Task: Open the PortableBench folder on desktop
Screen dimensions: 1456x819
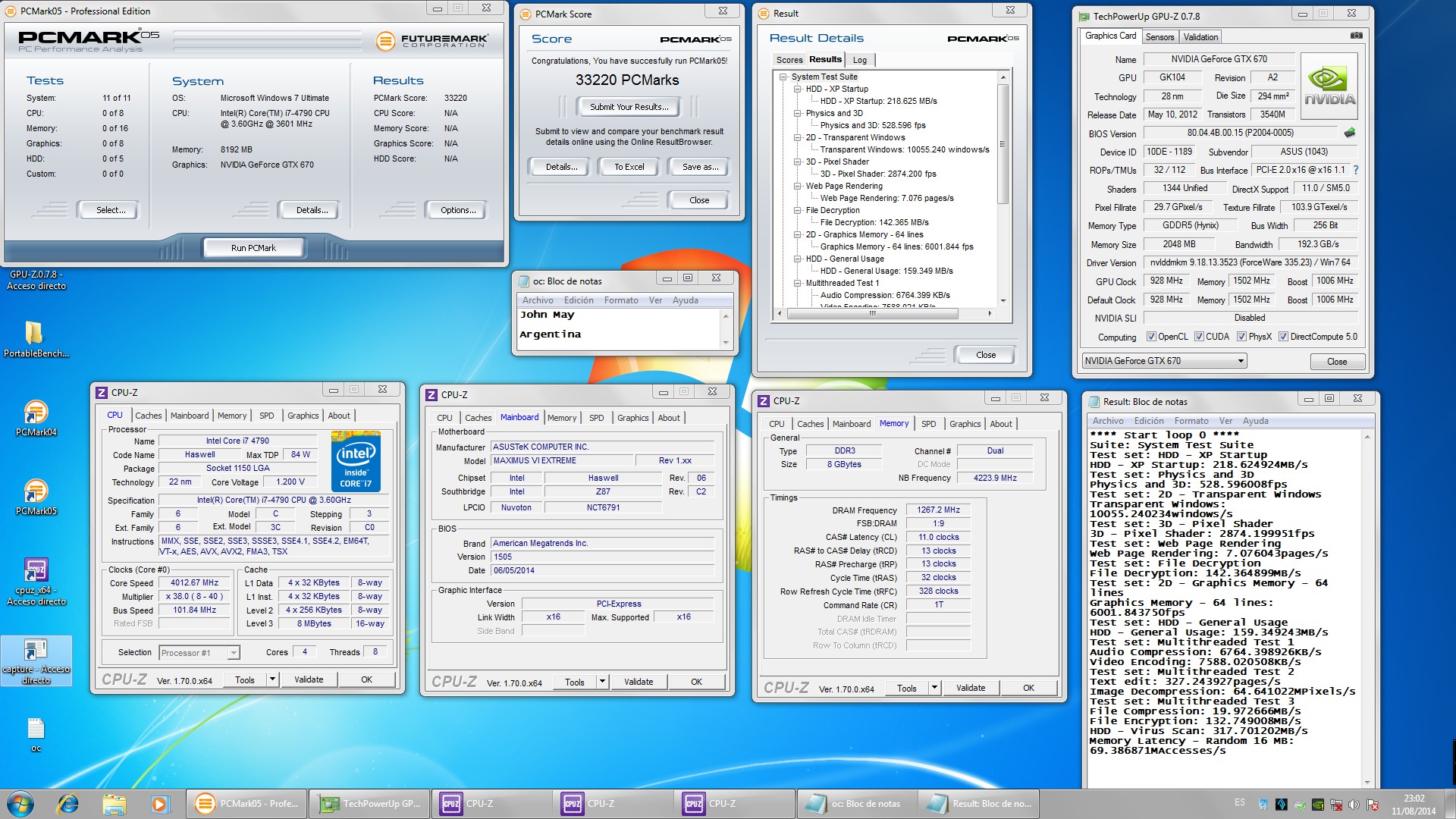Action: click(36, 338)
